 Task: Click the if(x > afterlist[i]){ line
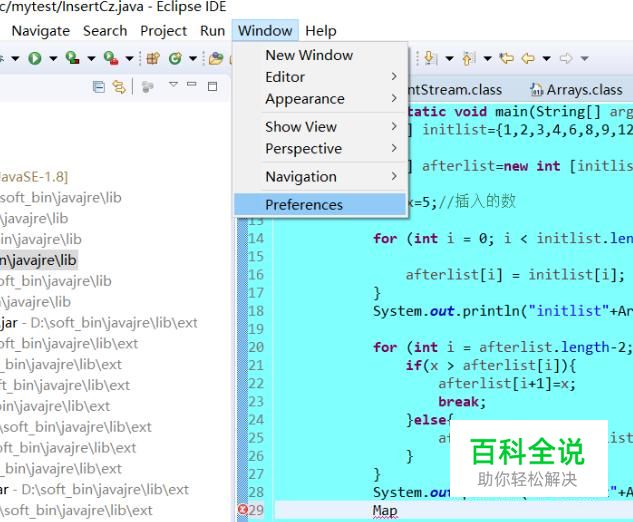[x=490, y=365]
